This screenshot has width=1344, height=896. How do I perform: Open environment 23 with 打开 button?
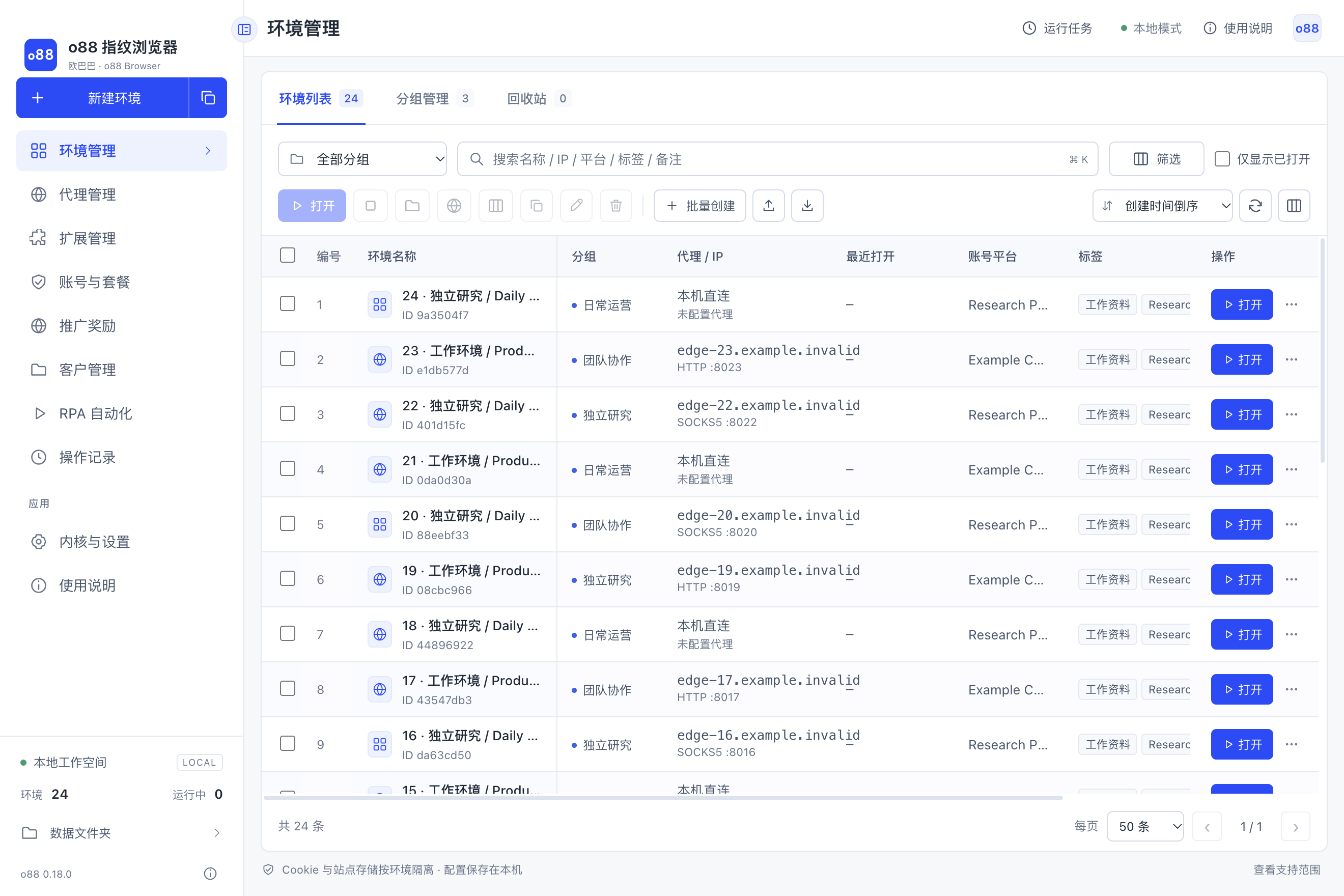[x=1242, y=359]
